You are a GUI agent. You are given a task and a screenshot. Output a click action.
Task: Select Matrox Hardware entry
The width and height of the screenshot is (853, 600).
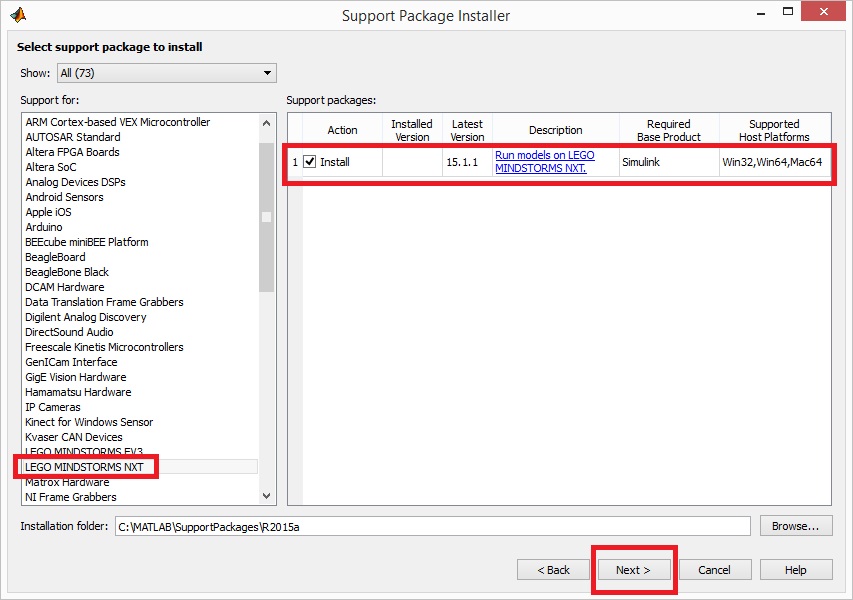pyautogui.click(x=67, y=482)
